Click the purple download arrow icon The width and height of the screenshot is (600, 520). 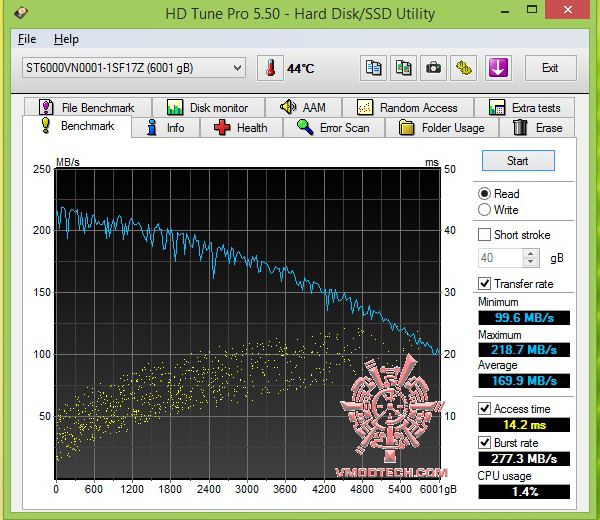[498, 68]
